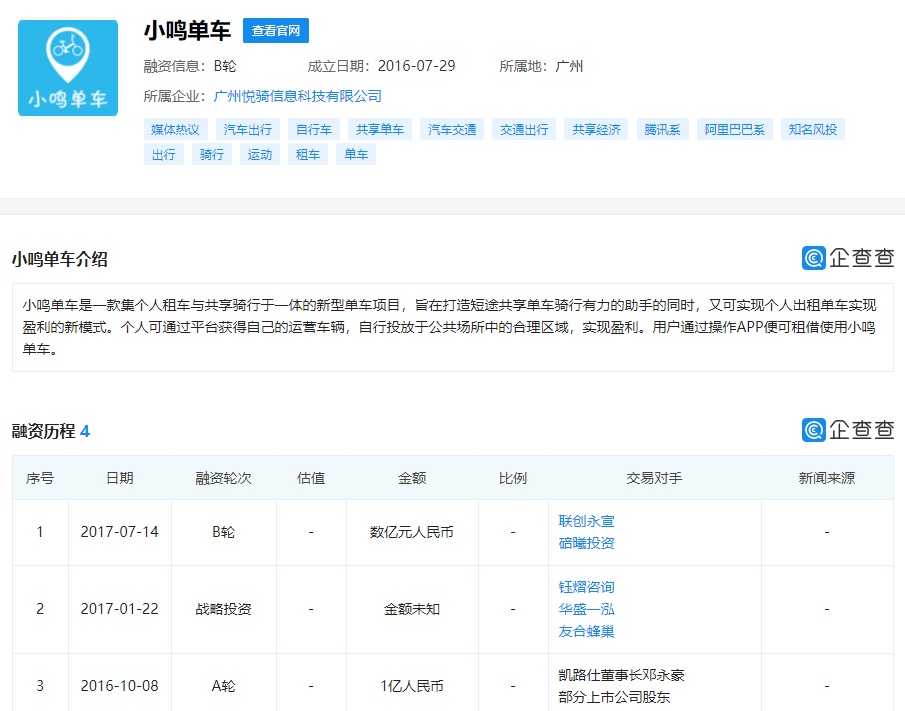Select the 腾讯系 tag
The width and height of the screenshot is (905, 711).
662,129
